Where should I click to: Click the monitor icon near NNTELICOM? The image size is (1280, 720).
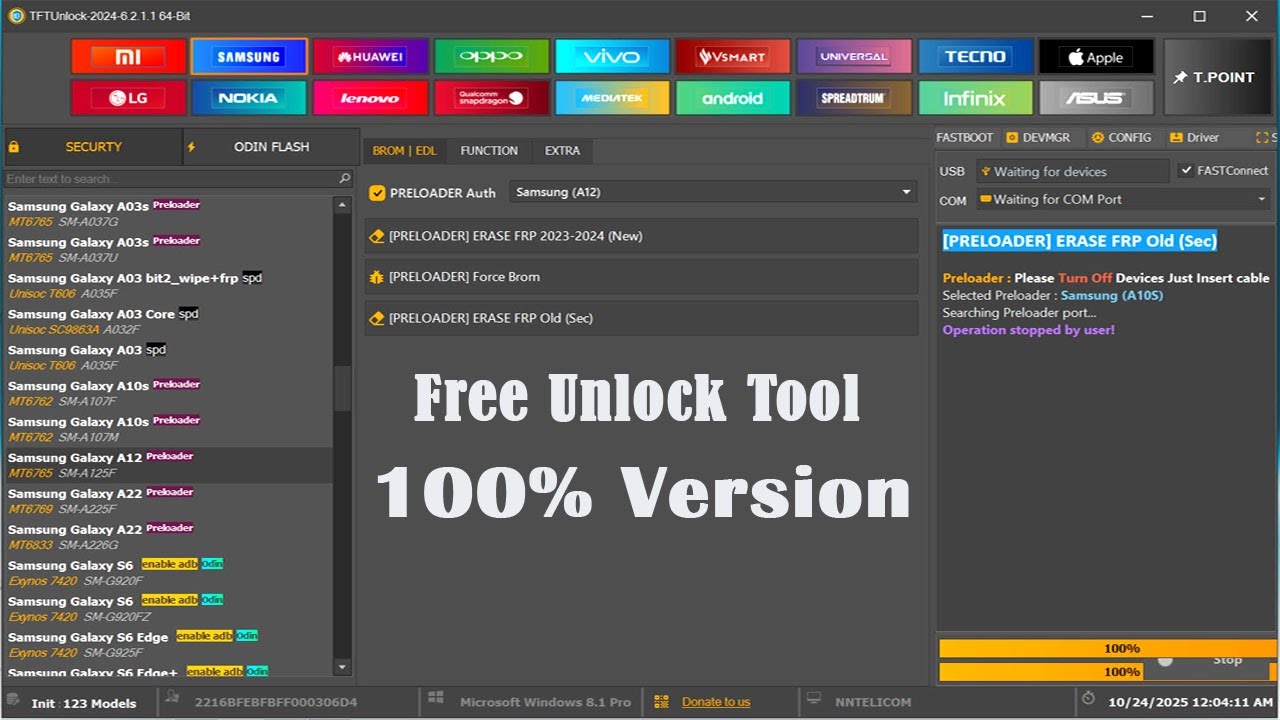[x=814, y=700]
